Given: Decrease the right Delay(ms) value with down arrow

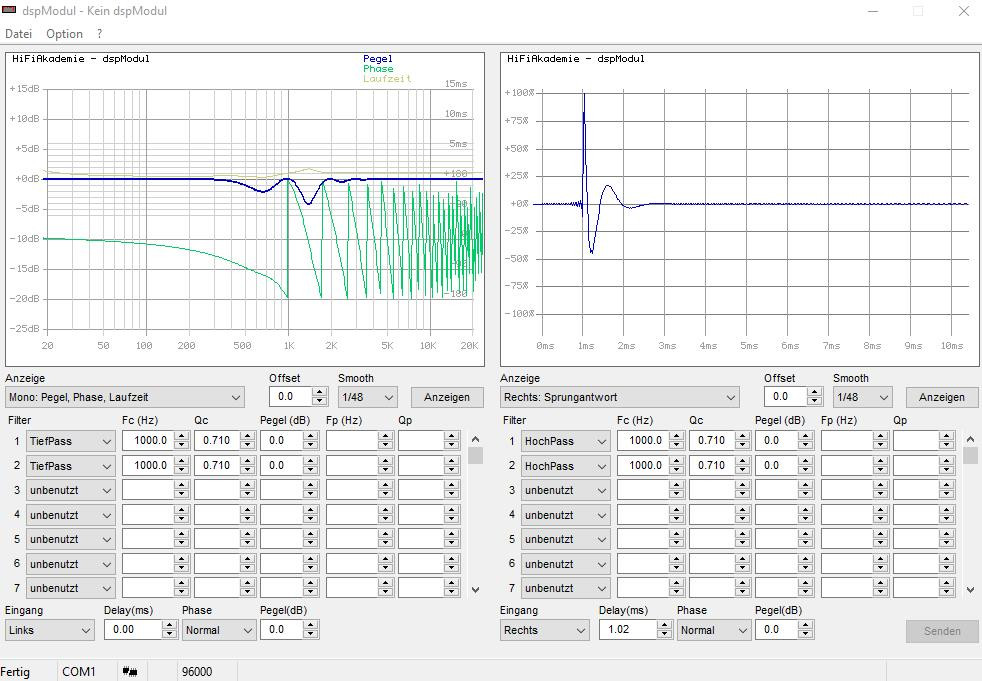Looking at the screenshot, I should 664,634.
